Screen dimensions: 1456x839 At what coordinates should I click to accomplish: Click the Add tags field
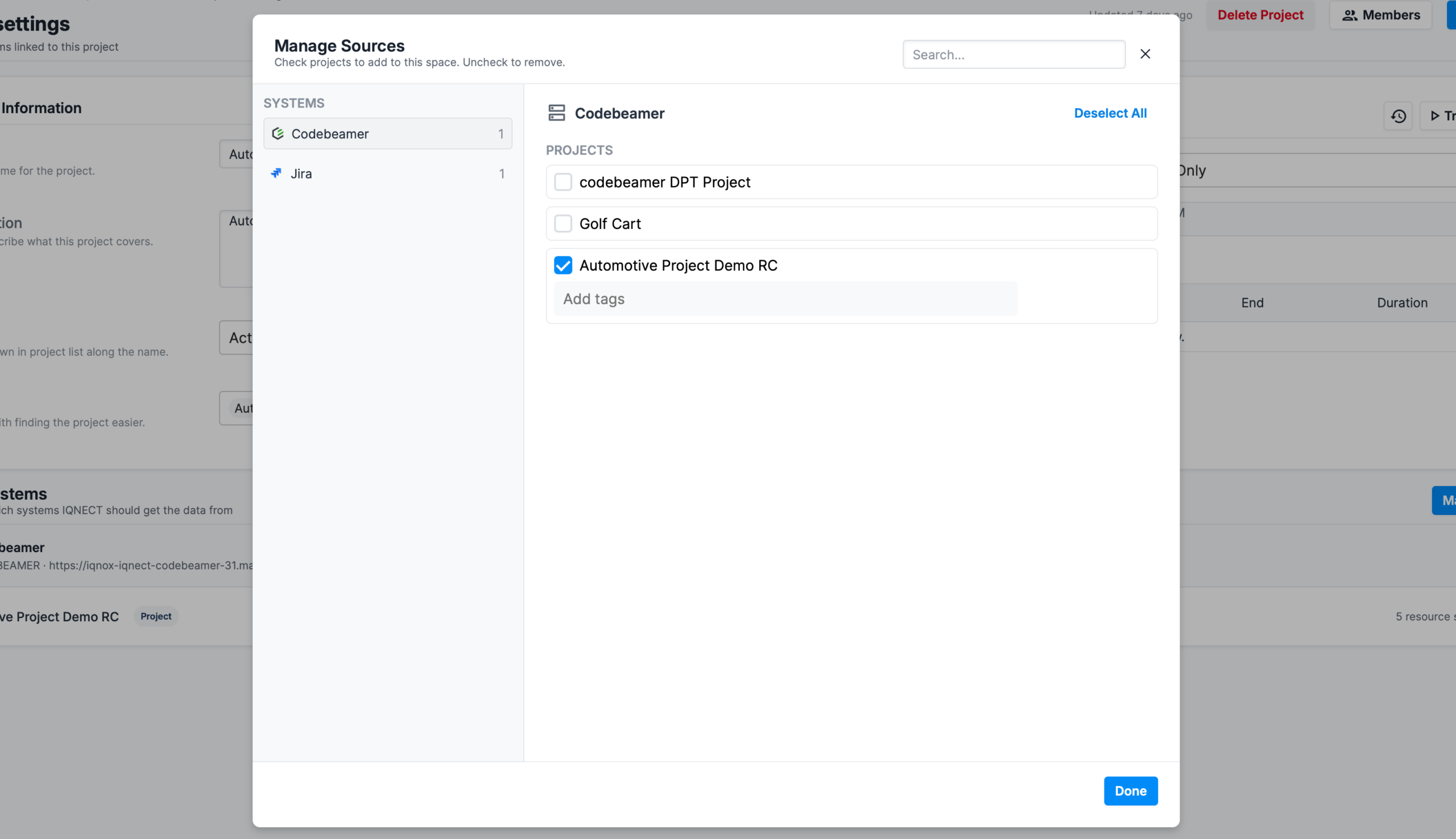(785, 298)
